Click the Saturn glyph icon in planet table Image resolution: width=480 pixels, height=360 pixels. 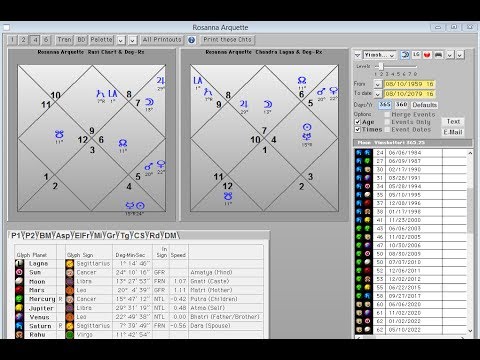[19, 326]
